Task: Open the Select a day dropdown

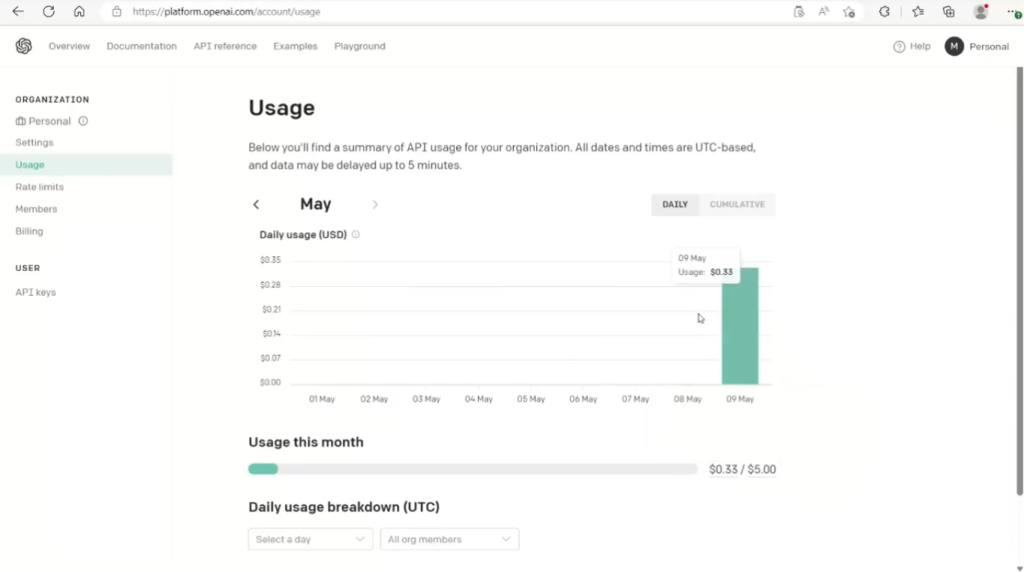Action: (310, 540)
